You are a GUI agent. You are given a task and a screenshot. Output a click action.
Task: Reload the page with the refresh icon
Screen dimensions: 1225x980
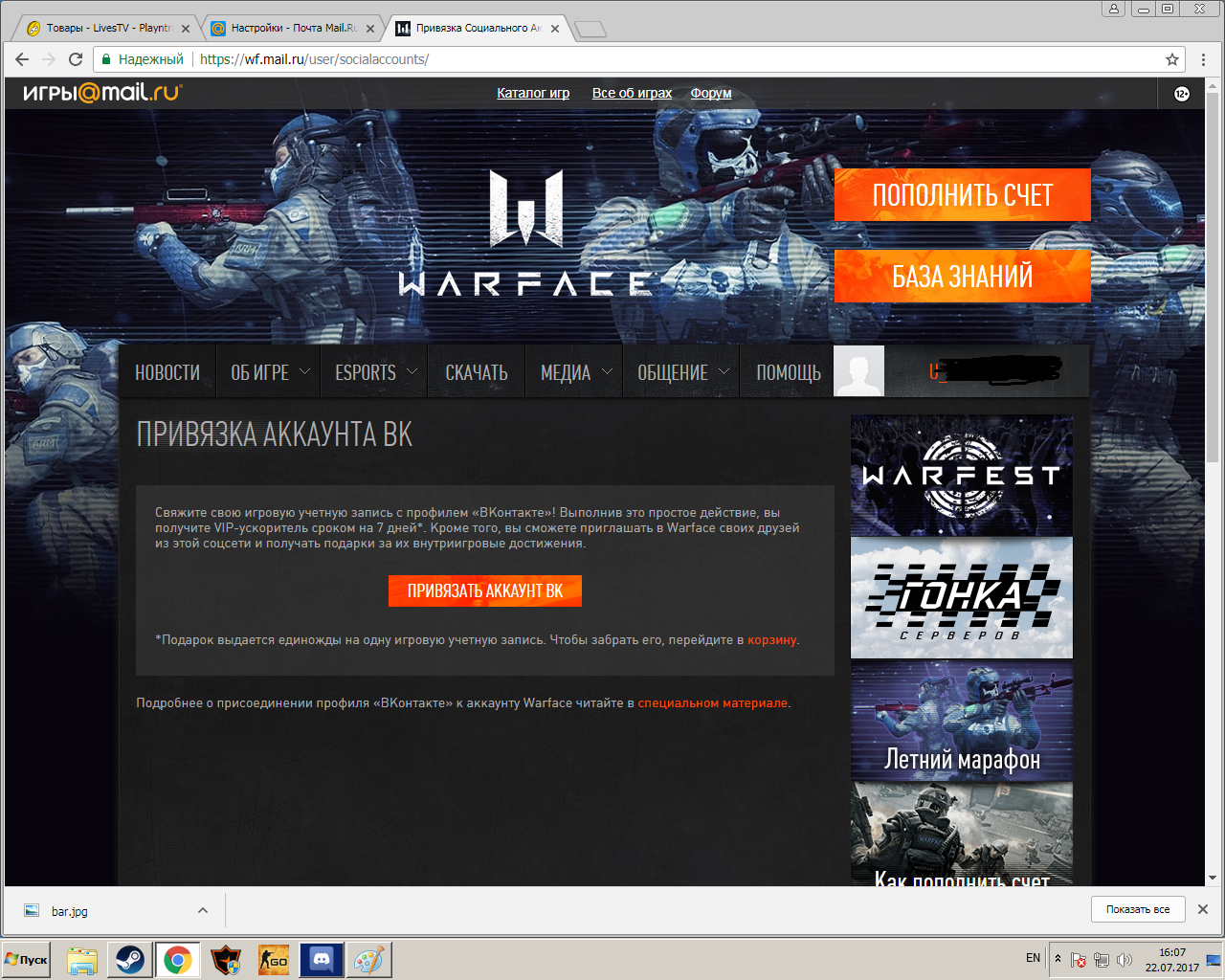tap(76, 59)
